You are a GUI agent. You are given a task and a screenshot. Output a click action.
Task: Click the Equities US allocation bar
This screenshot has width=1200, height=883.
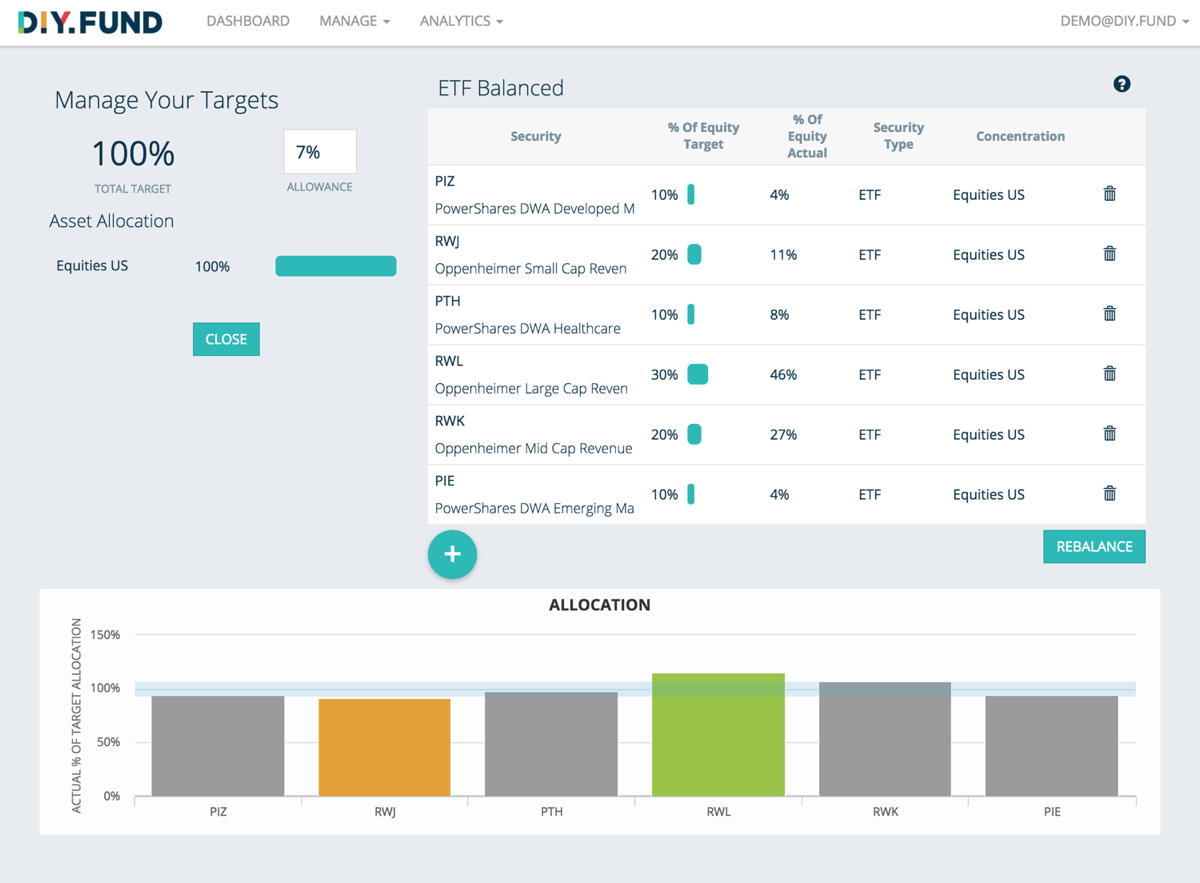(336, 266)
